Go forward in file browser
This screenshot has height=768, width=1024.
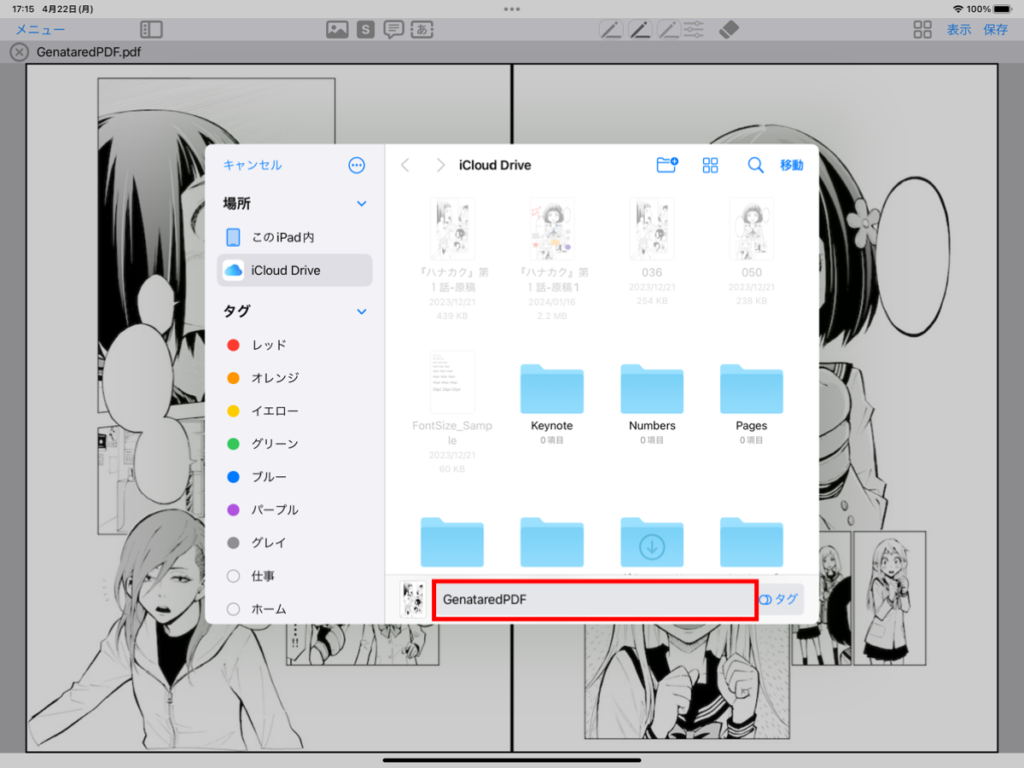click(x=440, y=165)
